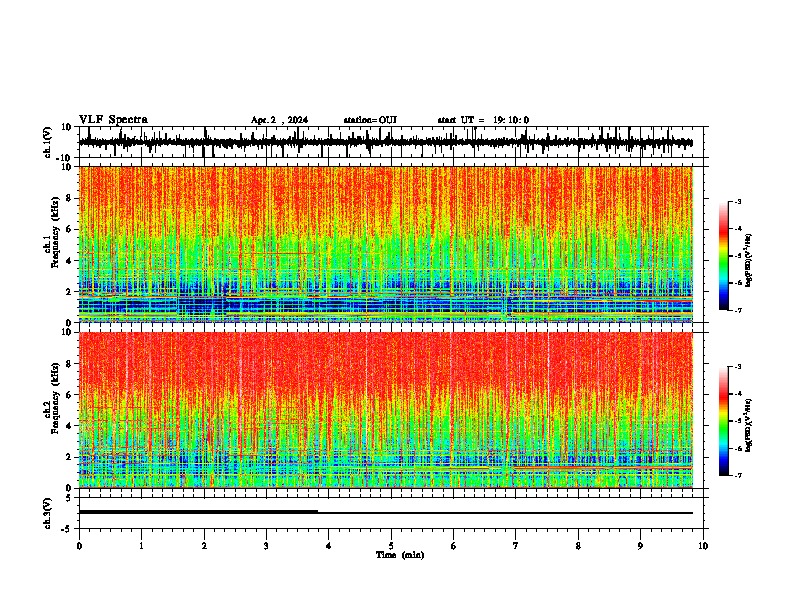Click the 0 tick on Time axis
This screenshot has width=792, height=612.
point(79,546)
